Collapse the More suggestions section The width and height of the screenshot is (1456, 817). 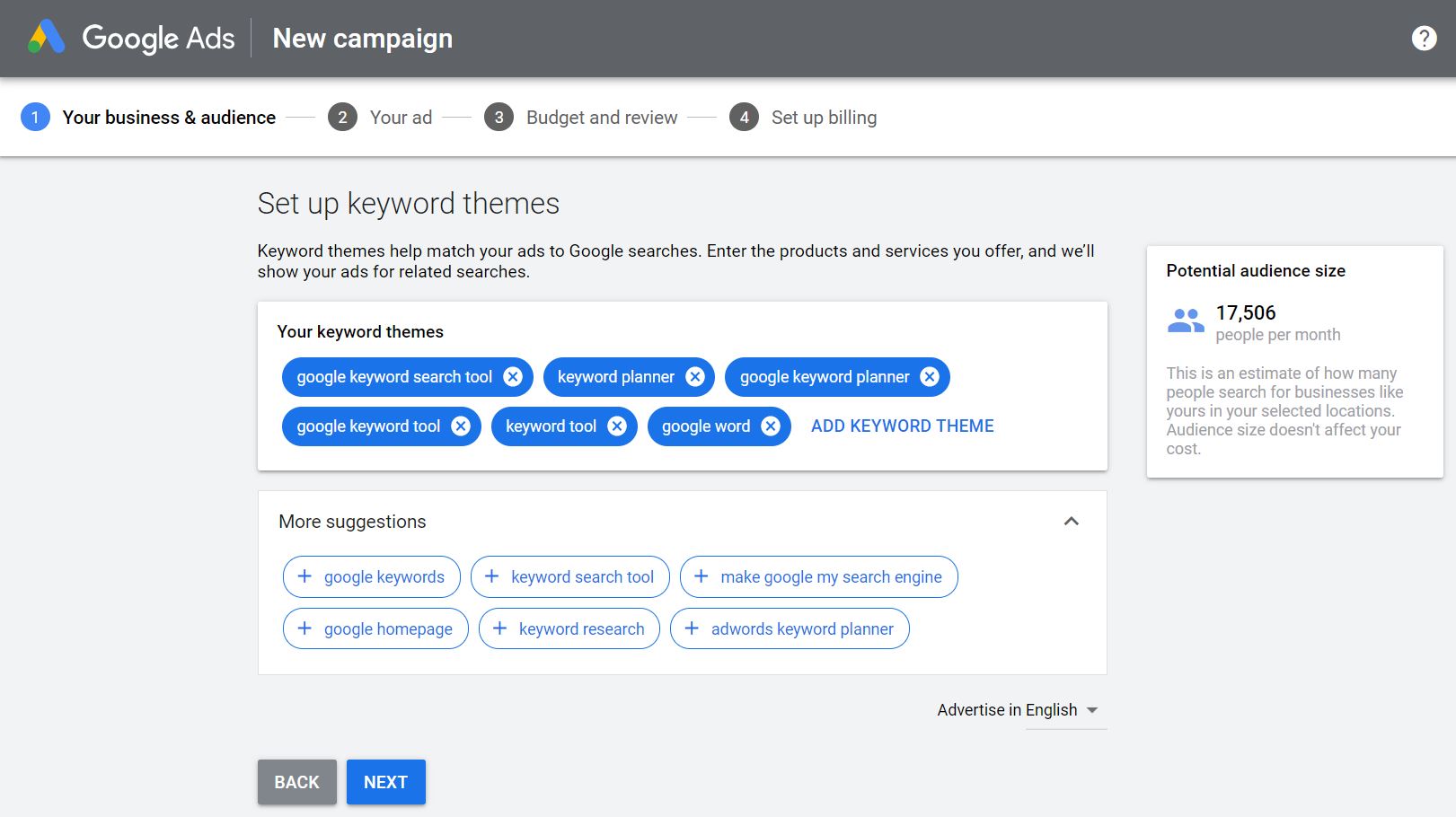[x=1071, y=522]
